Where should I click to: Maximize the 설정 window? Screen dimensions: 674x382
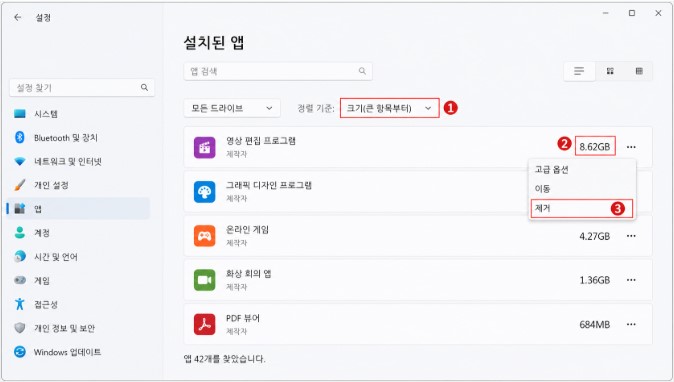click(632, 13)
